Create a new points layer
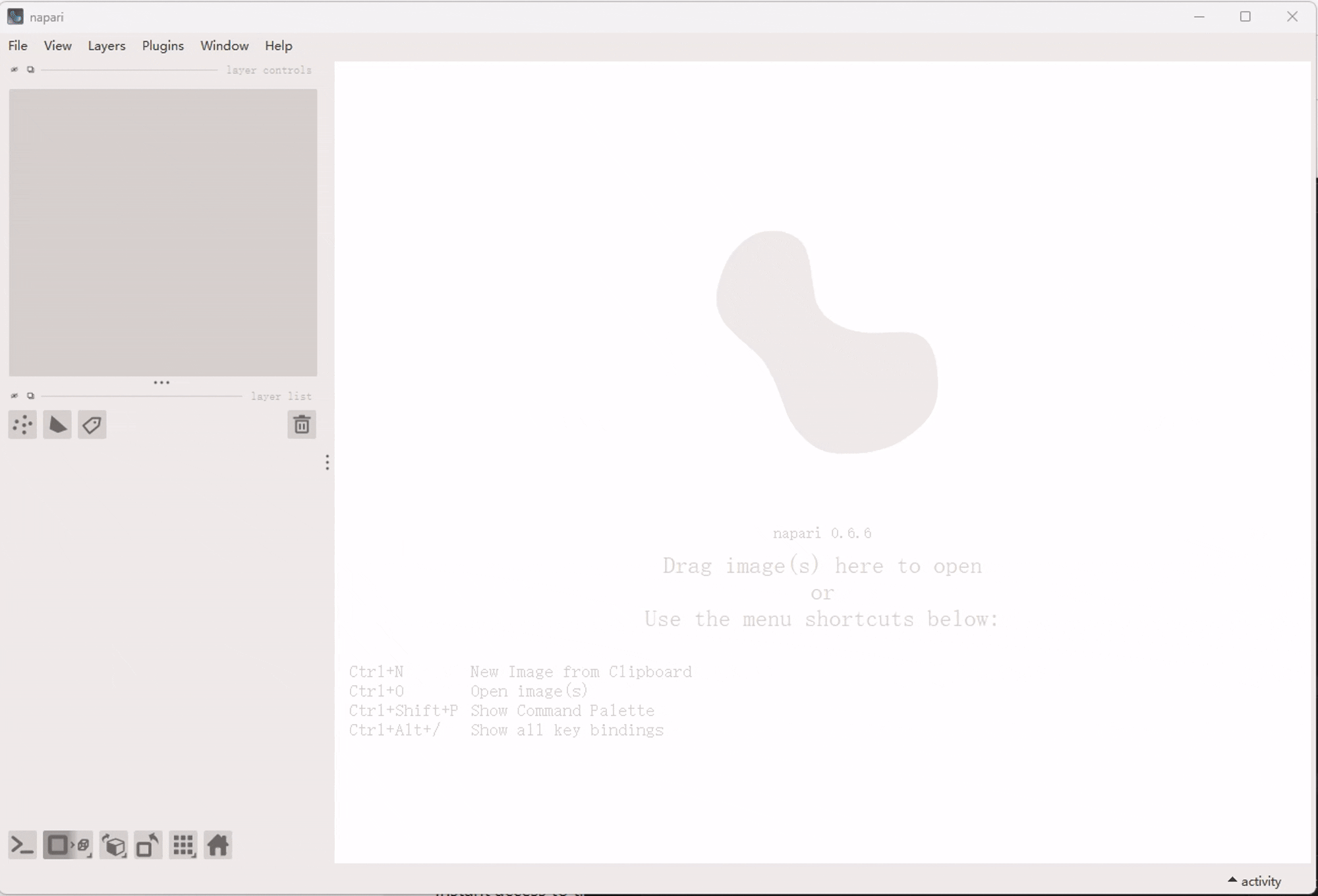Screen dimensions: 1318x896 coord(22,425)
